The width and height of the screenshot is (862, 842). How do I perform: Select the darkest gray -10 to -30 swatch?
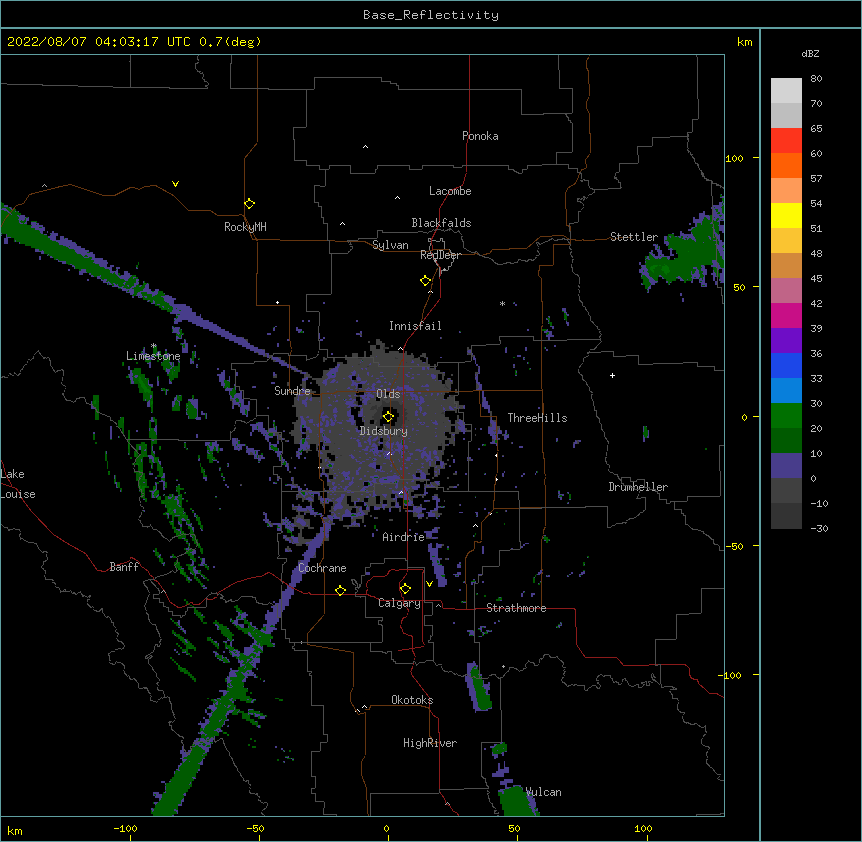pos(786,516)
